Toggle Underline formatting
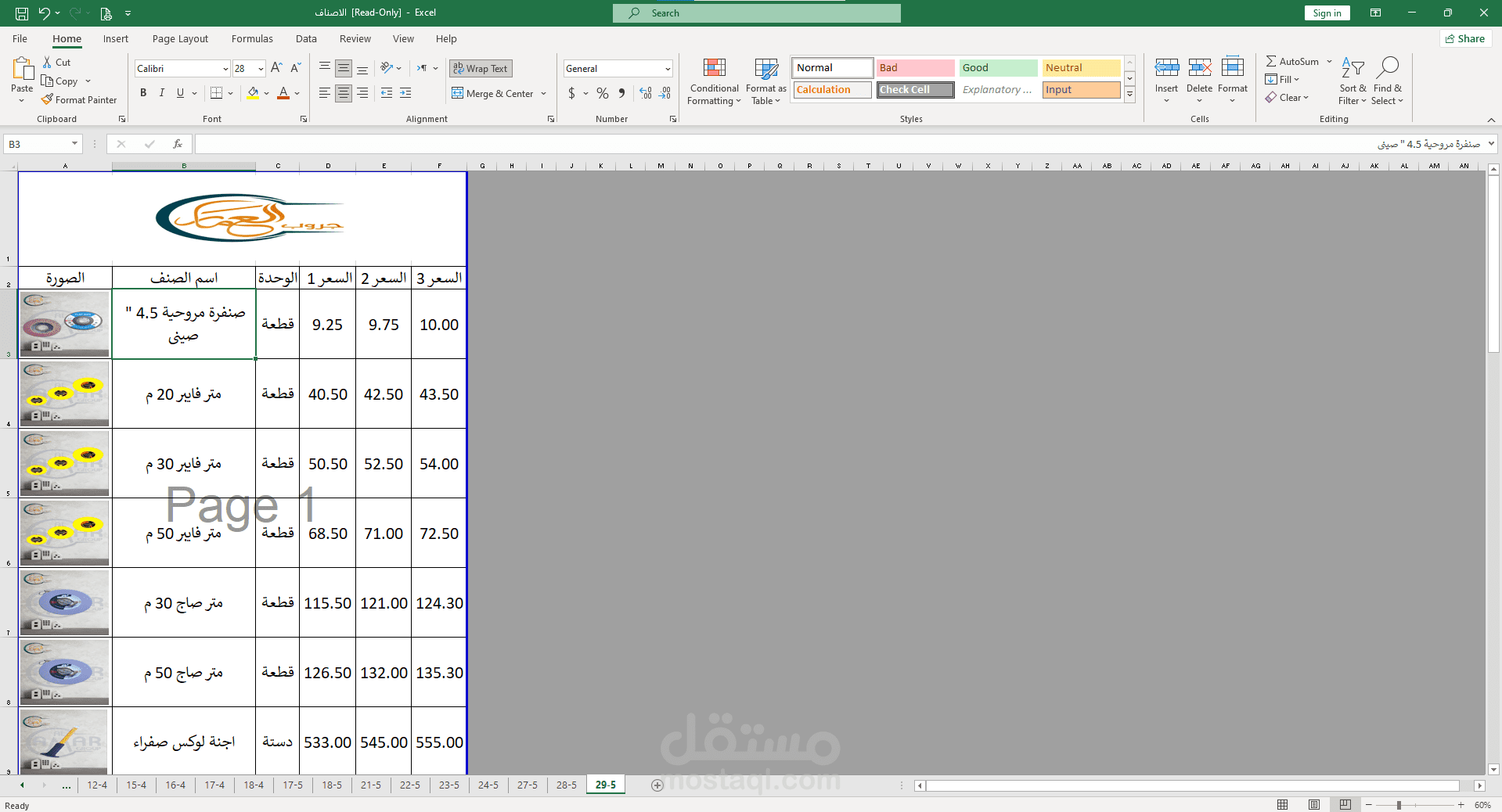The height and width of the screenshot is (812, 1502). coord(181,93)
